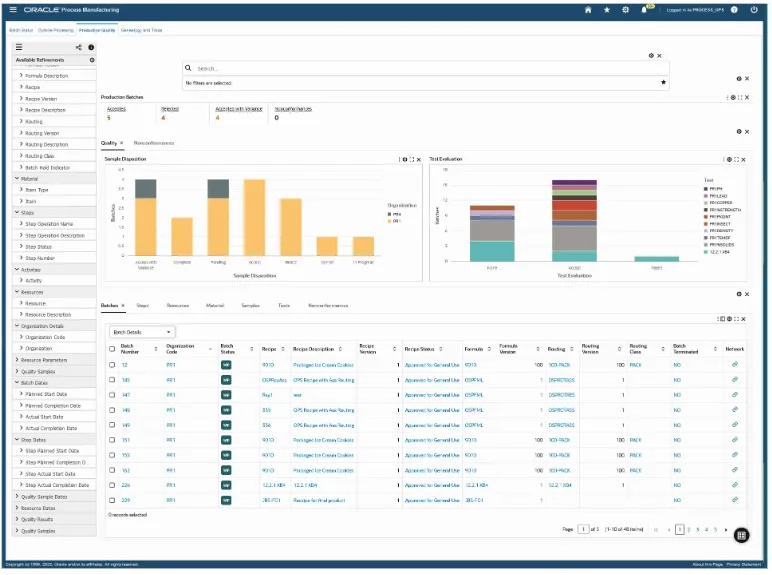Image resolution: width=772 pixels, height=575 pixels.
Task: Open Favorites star in top header
Action: tap(607, 9)
